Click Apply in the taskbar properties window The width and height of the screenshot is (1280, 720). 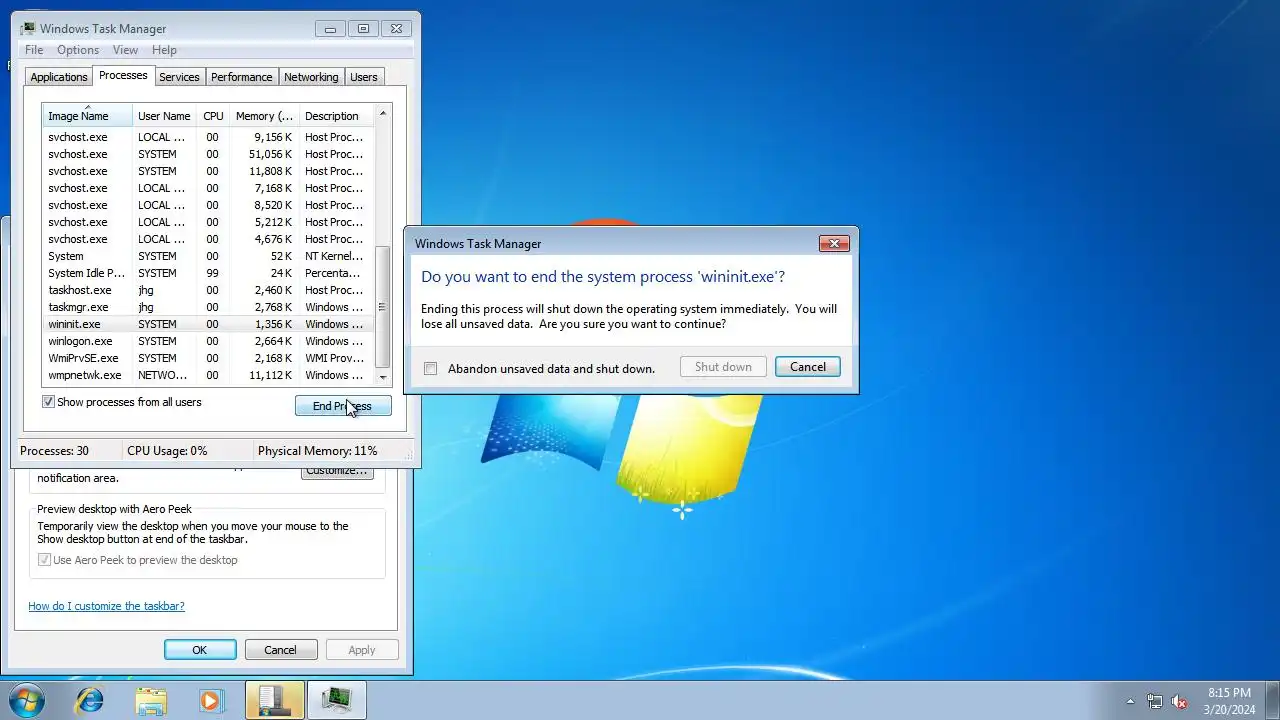[x=362, y=650]
